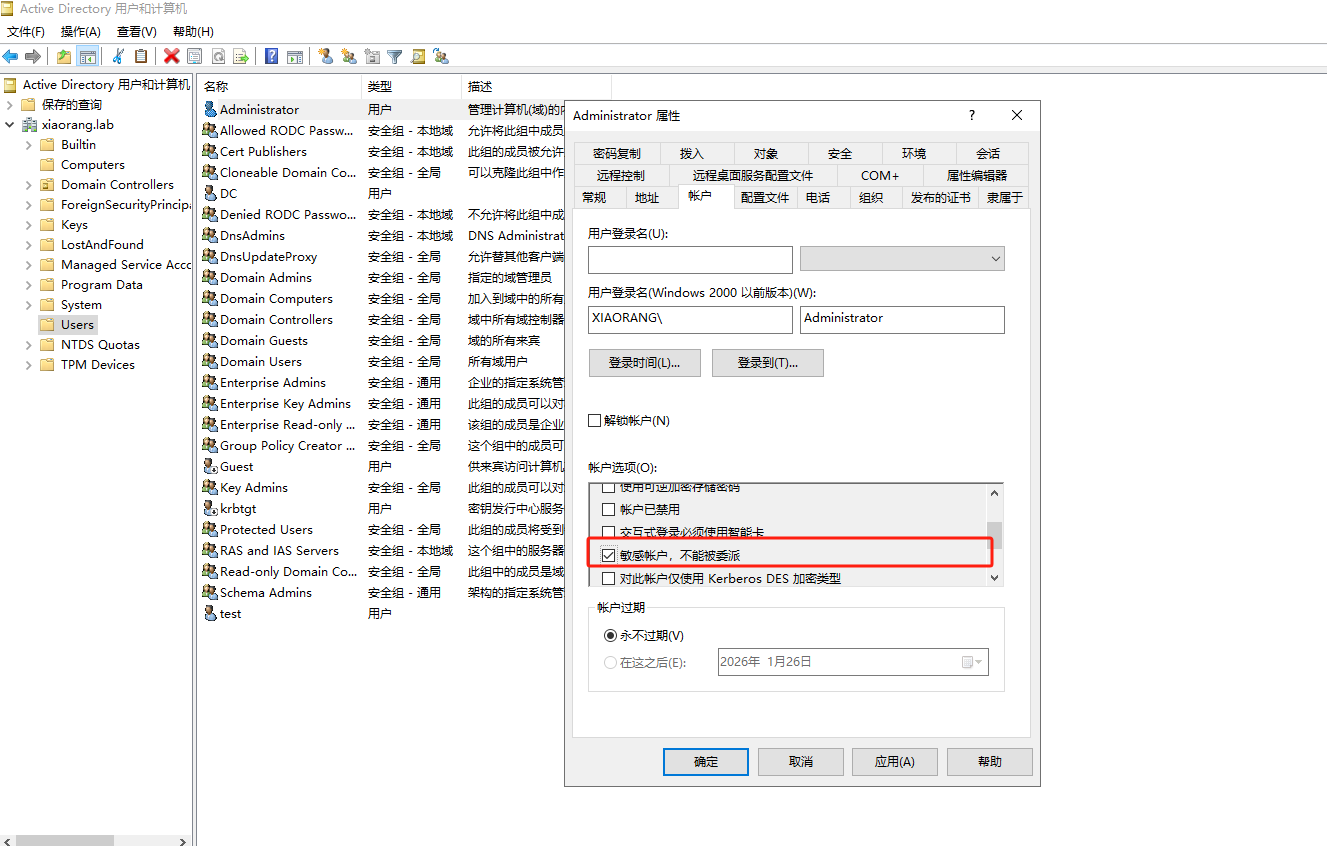Toggle the Show/Hide console tree icon
Image resolution: width=1327 pixels, height=846 pixels.
(88, 56)
